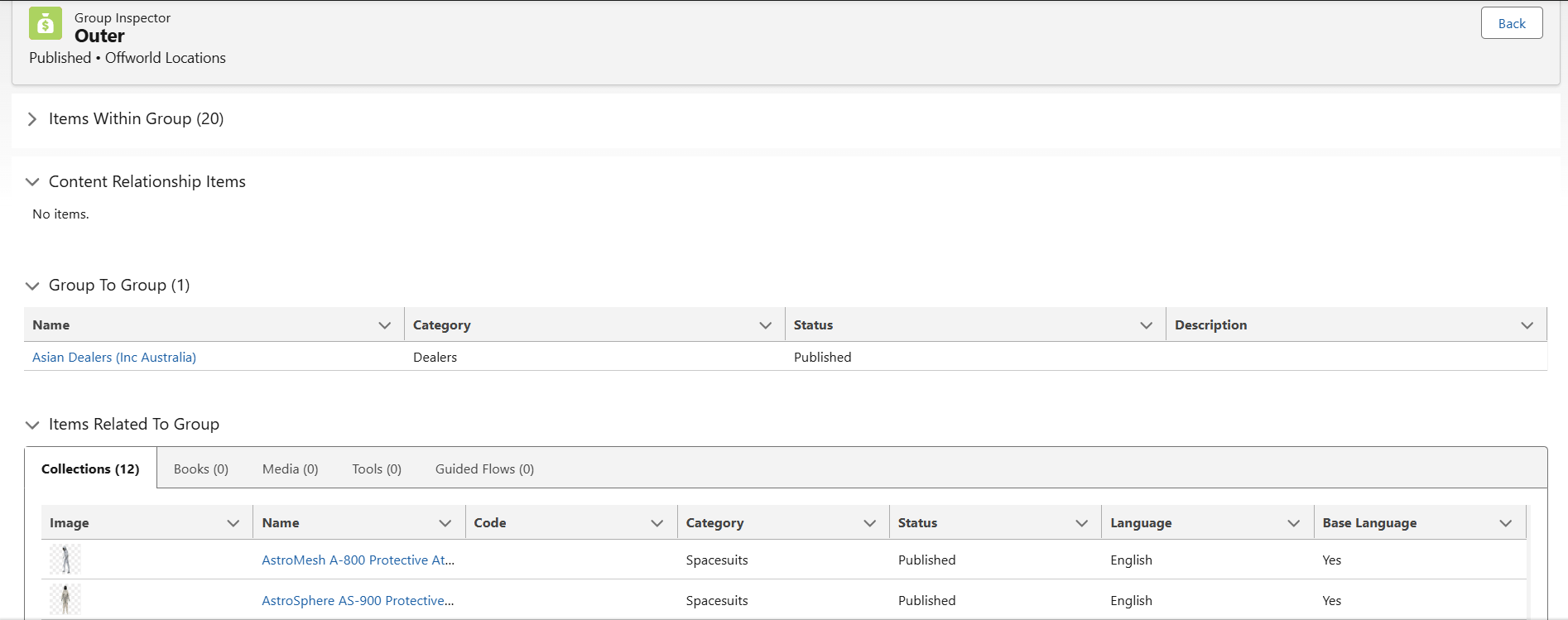Open the Name column menu in Group To Group table

(384, 325)
